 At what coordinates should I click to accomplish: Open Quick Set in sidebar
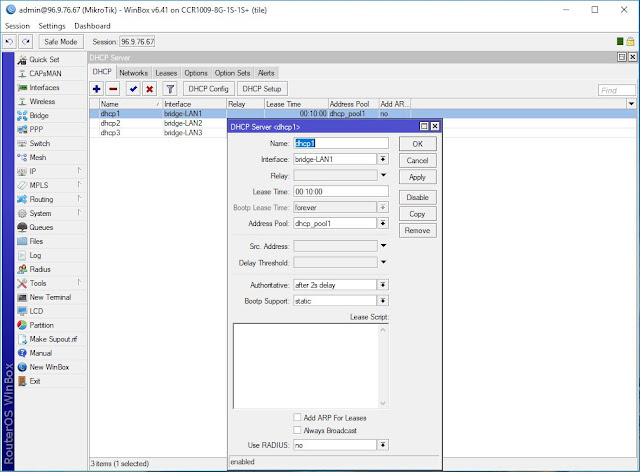pyautogui.click(x=51, y=60)
